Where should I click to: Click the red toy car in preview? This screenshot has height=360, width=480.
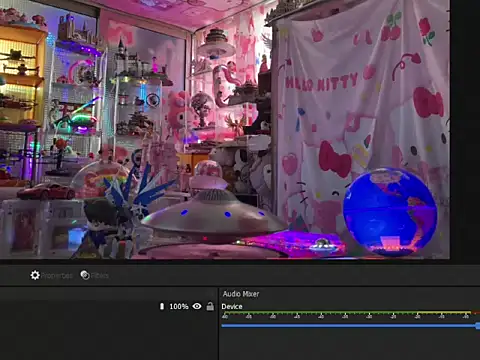46,191
